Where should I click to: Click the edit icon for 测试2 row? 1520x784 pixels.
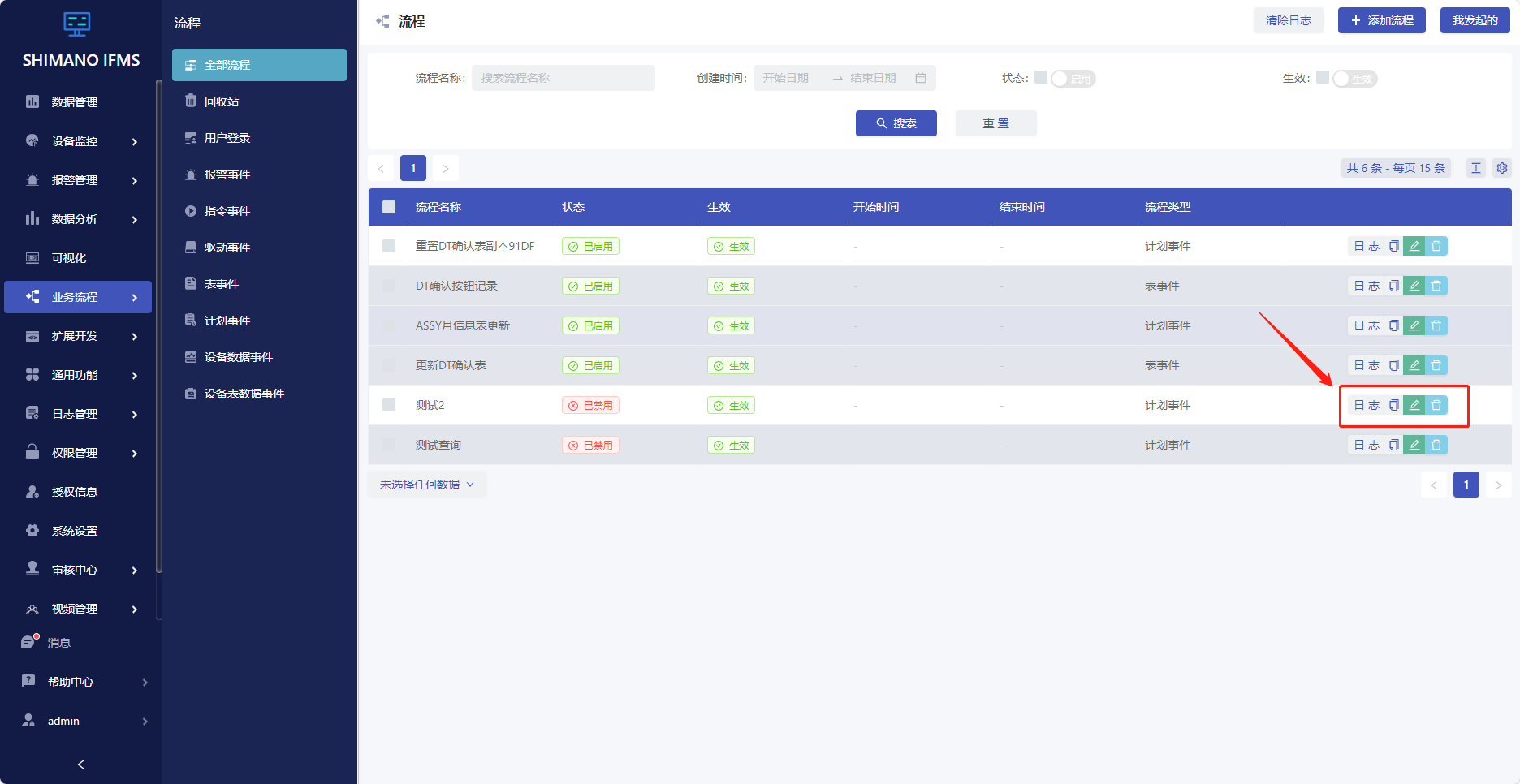1414,405
